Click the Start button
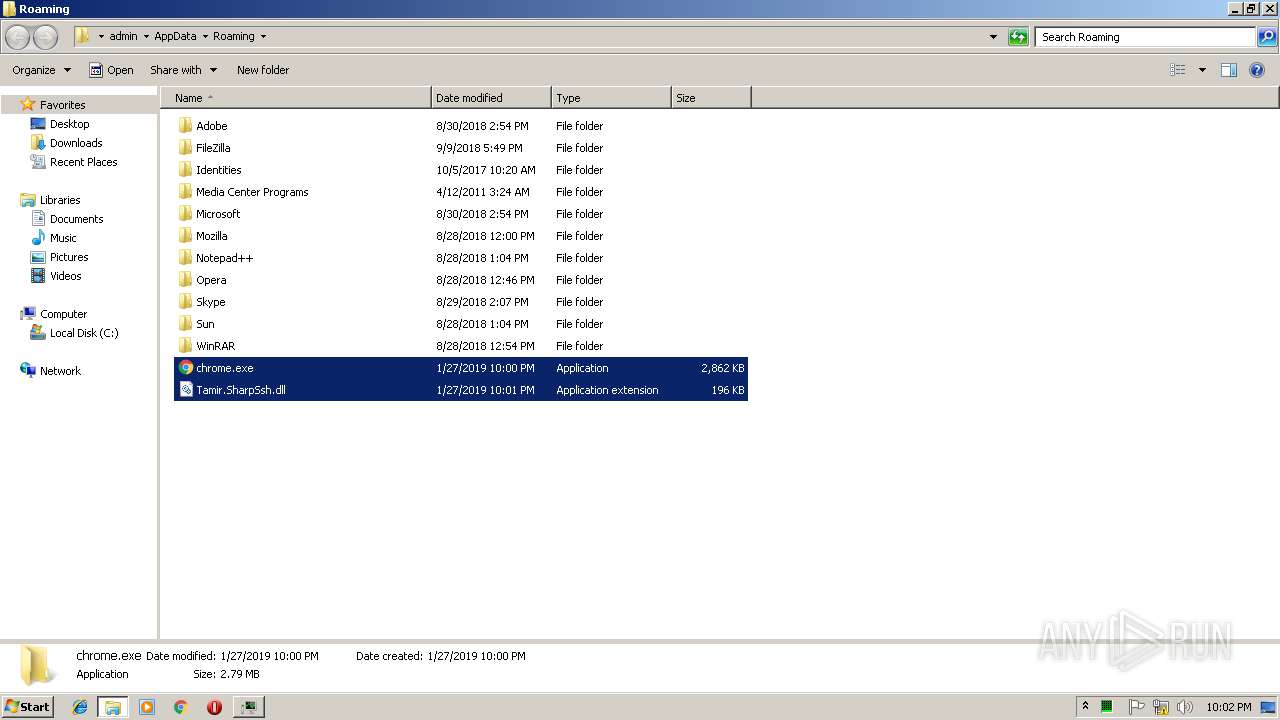This screenshot has height=720, width=1280. click(27, 707)
